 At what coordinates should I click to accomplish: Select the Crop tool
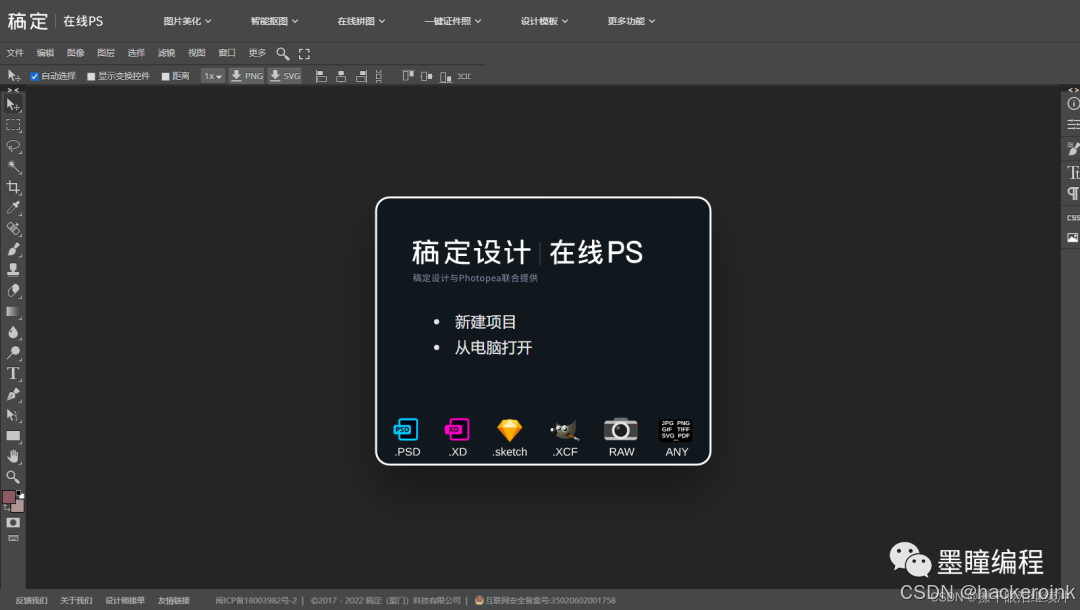[13, 187]
